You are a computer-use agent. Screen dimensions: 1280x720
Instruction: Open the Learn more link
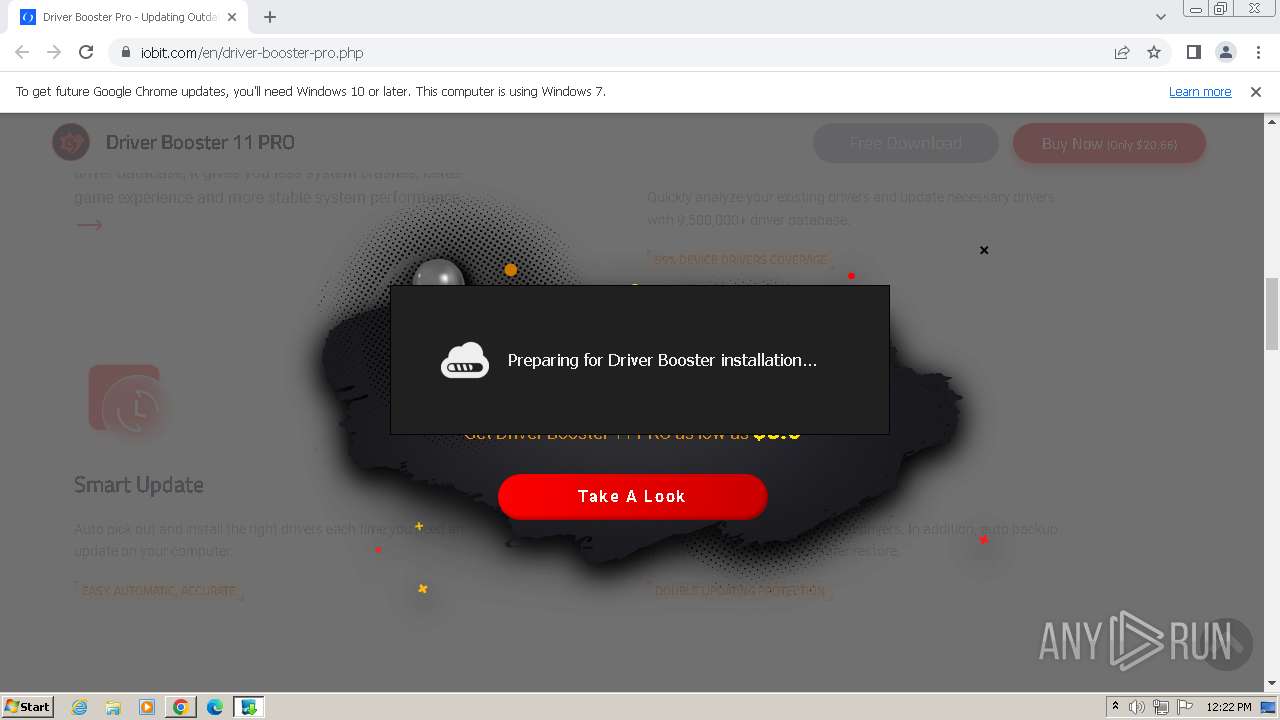pyautogui.click(x=1200, y=91)
